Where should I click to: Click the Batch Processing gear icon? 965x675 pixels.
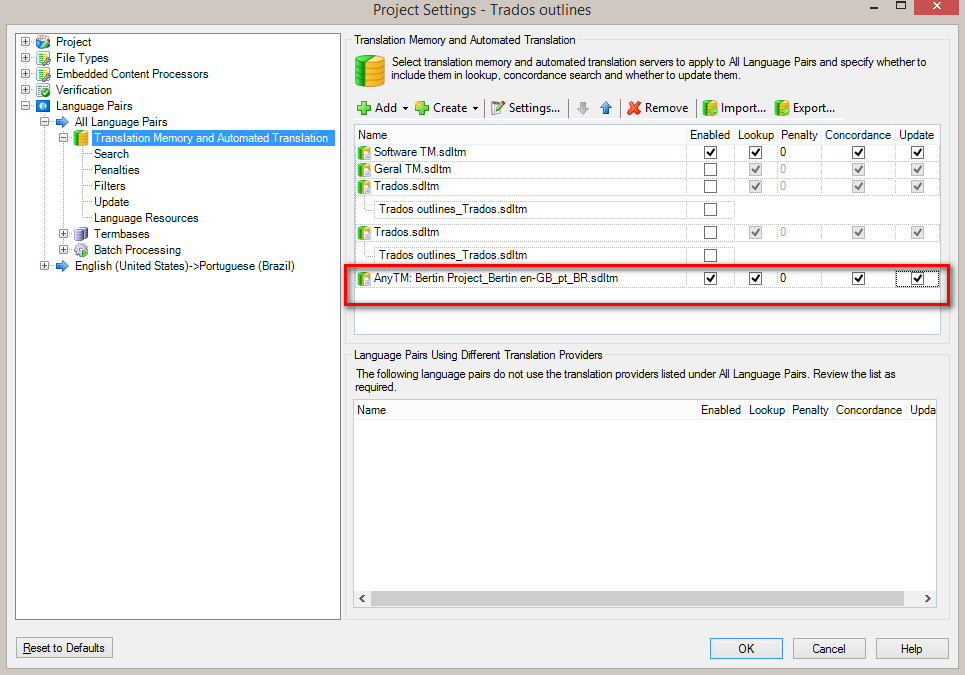point(81,250)
